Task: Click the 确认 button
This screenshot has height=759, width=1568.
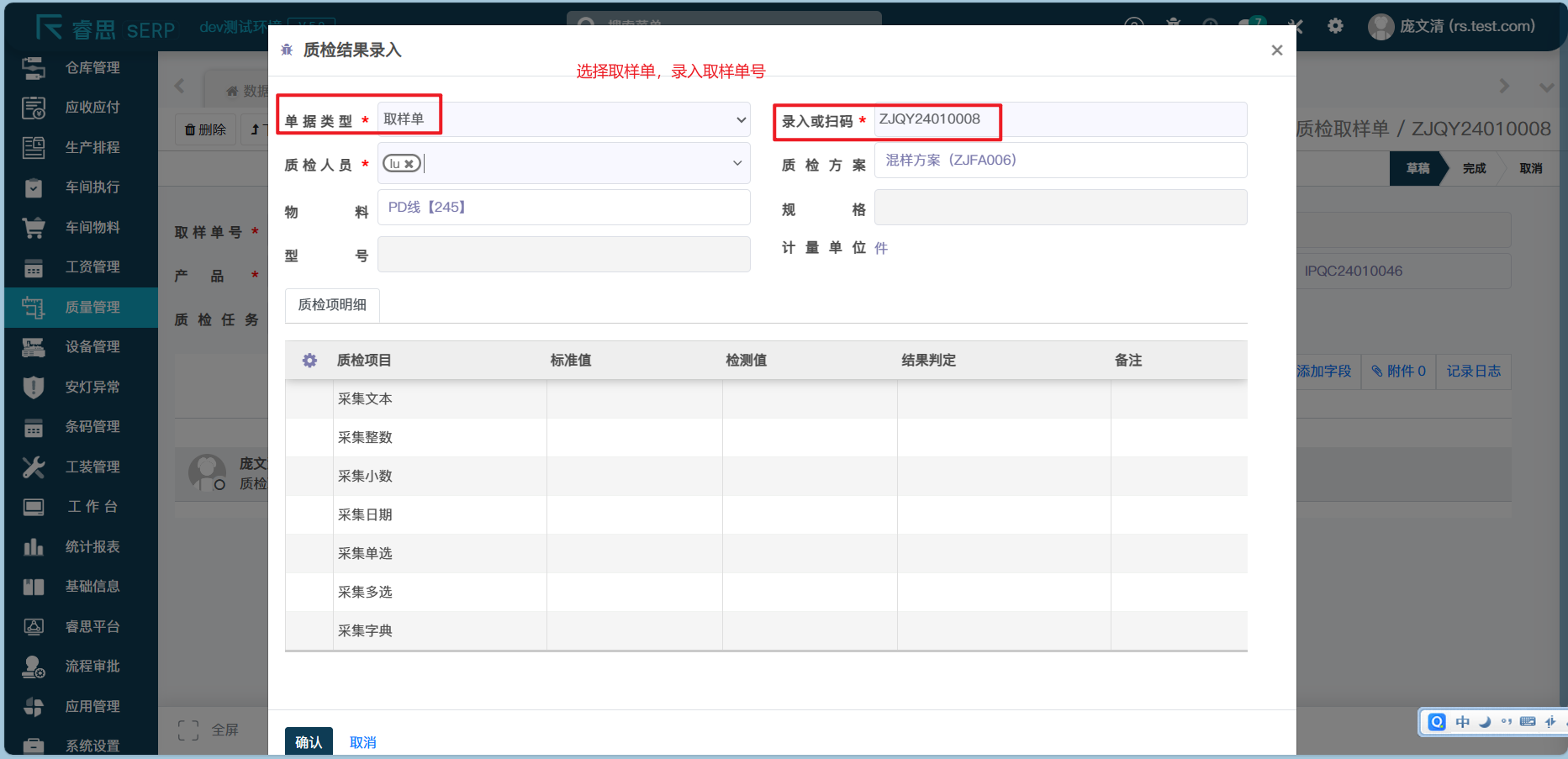Action: click(x=309, y=741)
